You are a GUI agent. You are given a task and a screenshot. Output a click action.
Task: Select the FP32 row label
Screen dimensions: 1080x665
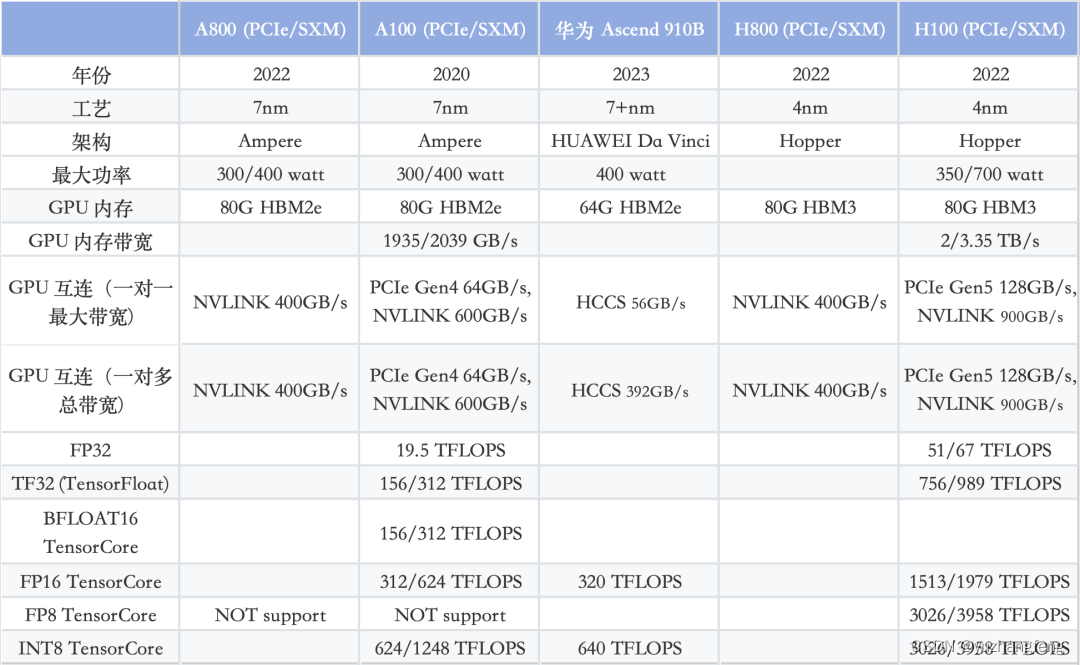[90, 450]
